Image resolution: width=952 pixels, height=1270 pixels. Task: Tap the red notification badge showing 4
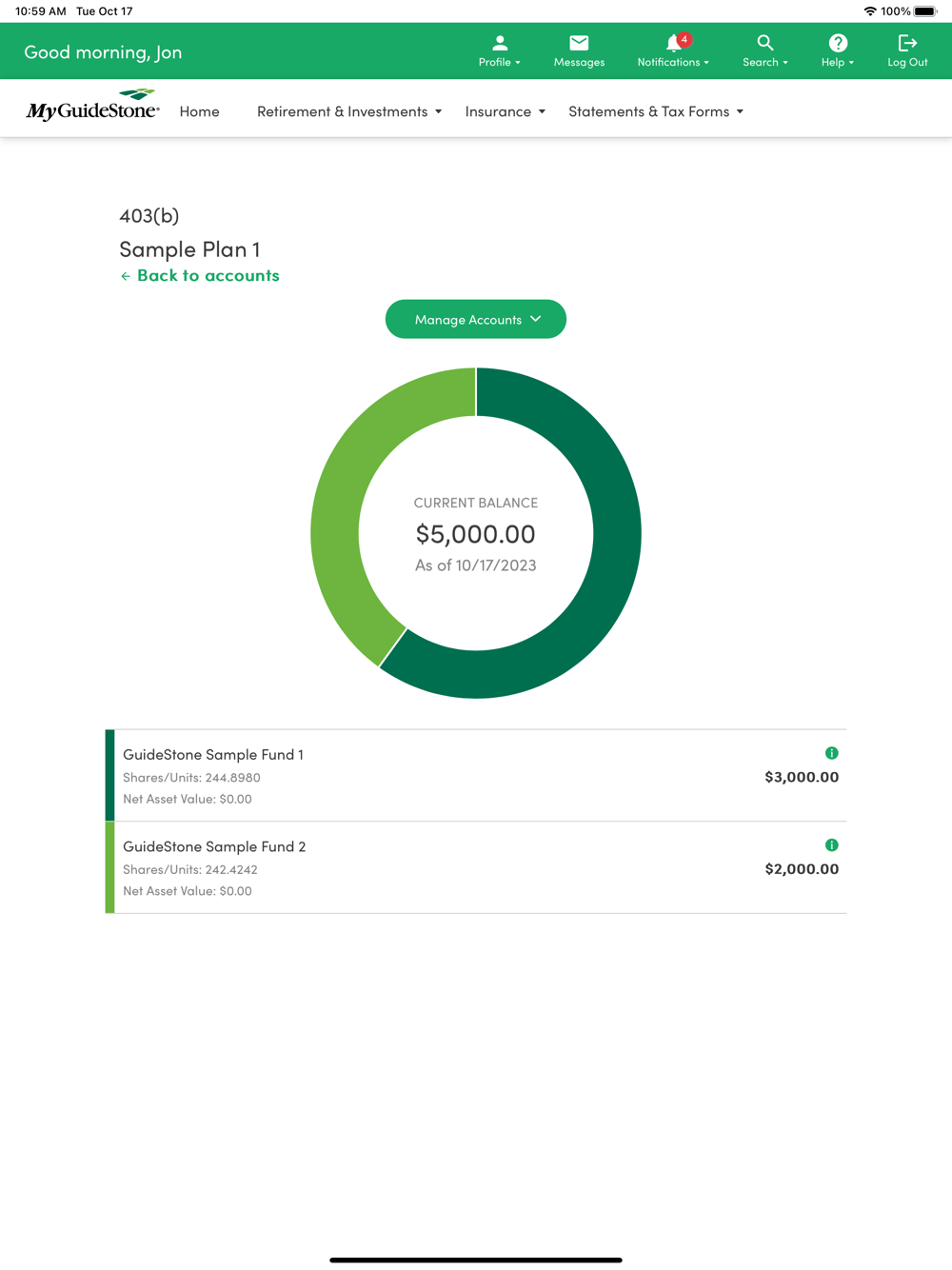pos(684,39)
